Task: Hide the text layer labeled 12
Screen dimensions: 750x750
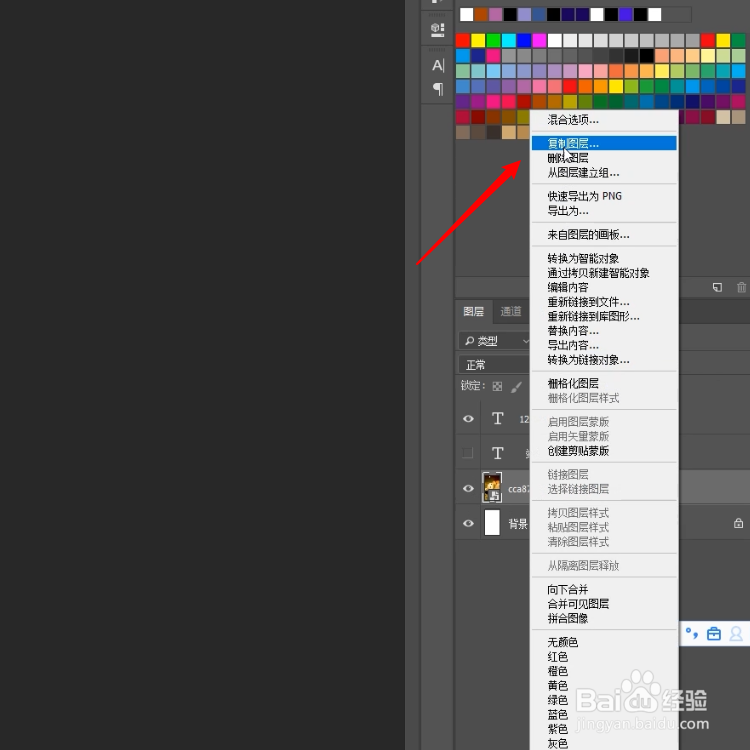Action: tap(468, 419)
